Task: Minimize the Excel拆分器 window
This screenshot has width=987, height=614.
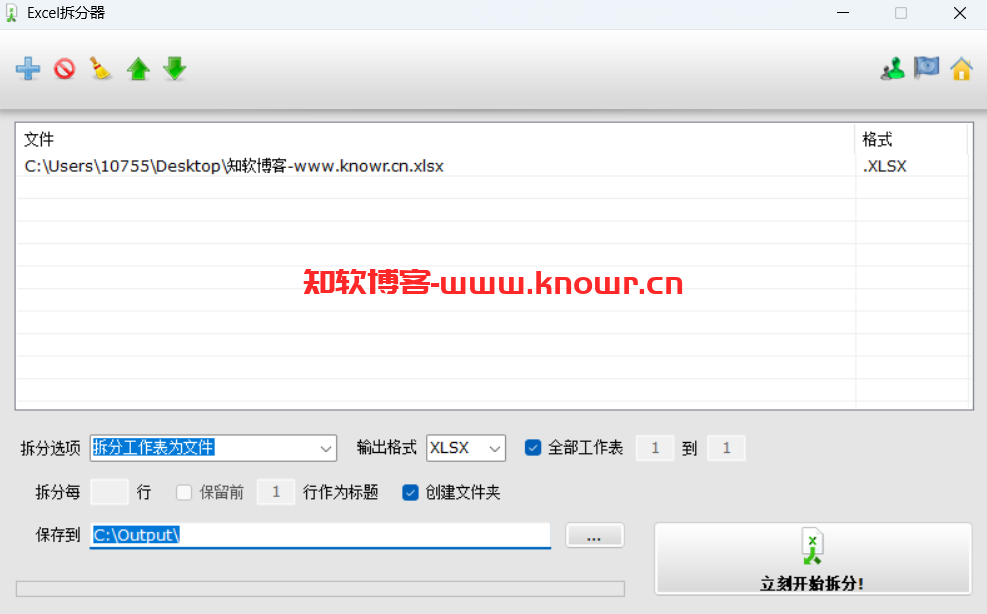Action: (843, 13)
